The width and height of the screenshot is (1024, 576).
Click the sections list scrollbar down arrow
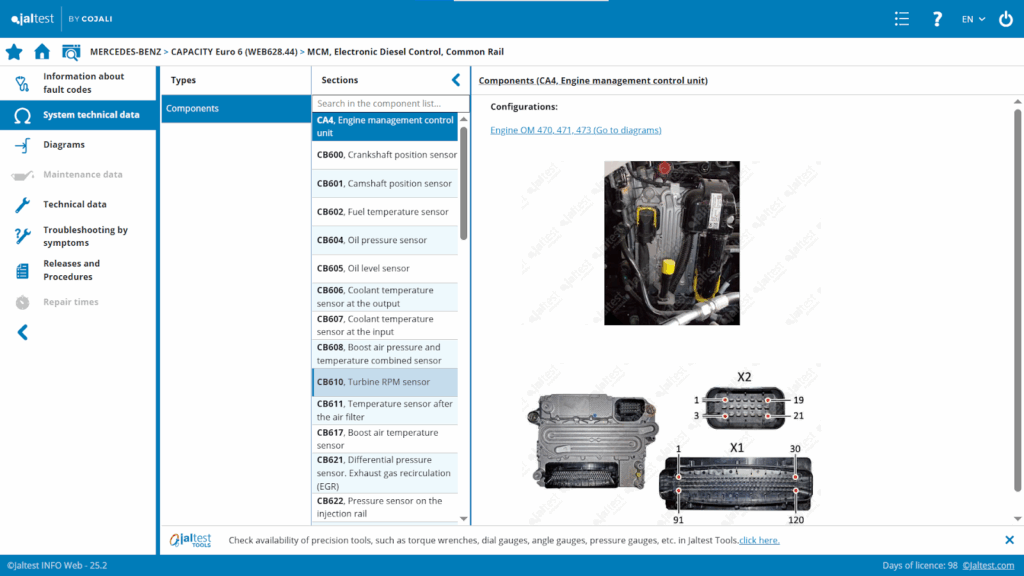click(x=464, y=518)
